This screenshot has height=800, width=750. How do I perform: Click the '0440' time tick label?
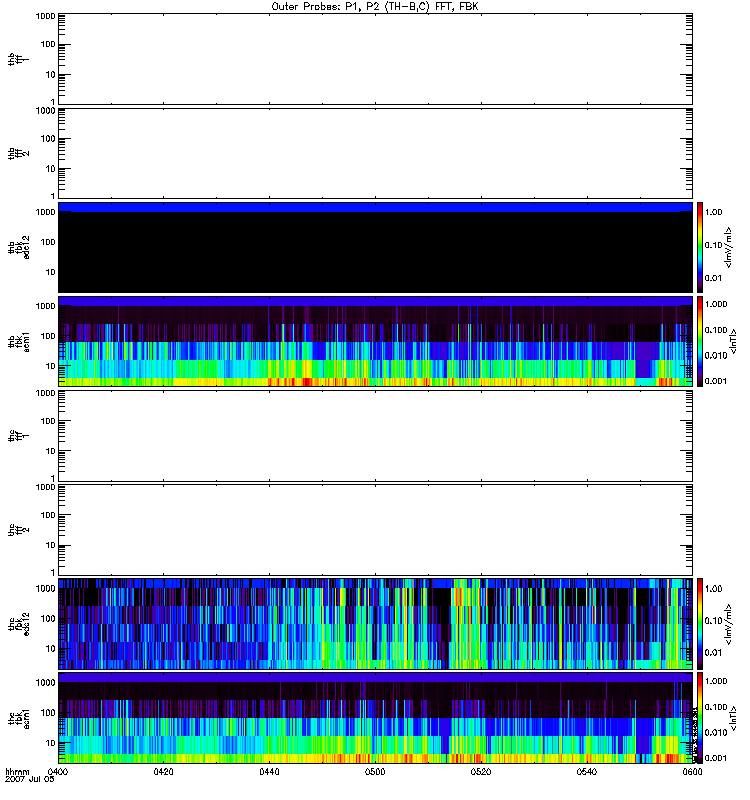point(269,772)
